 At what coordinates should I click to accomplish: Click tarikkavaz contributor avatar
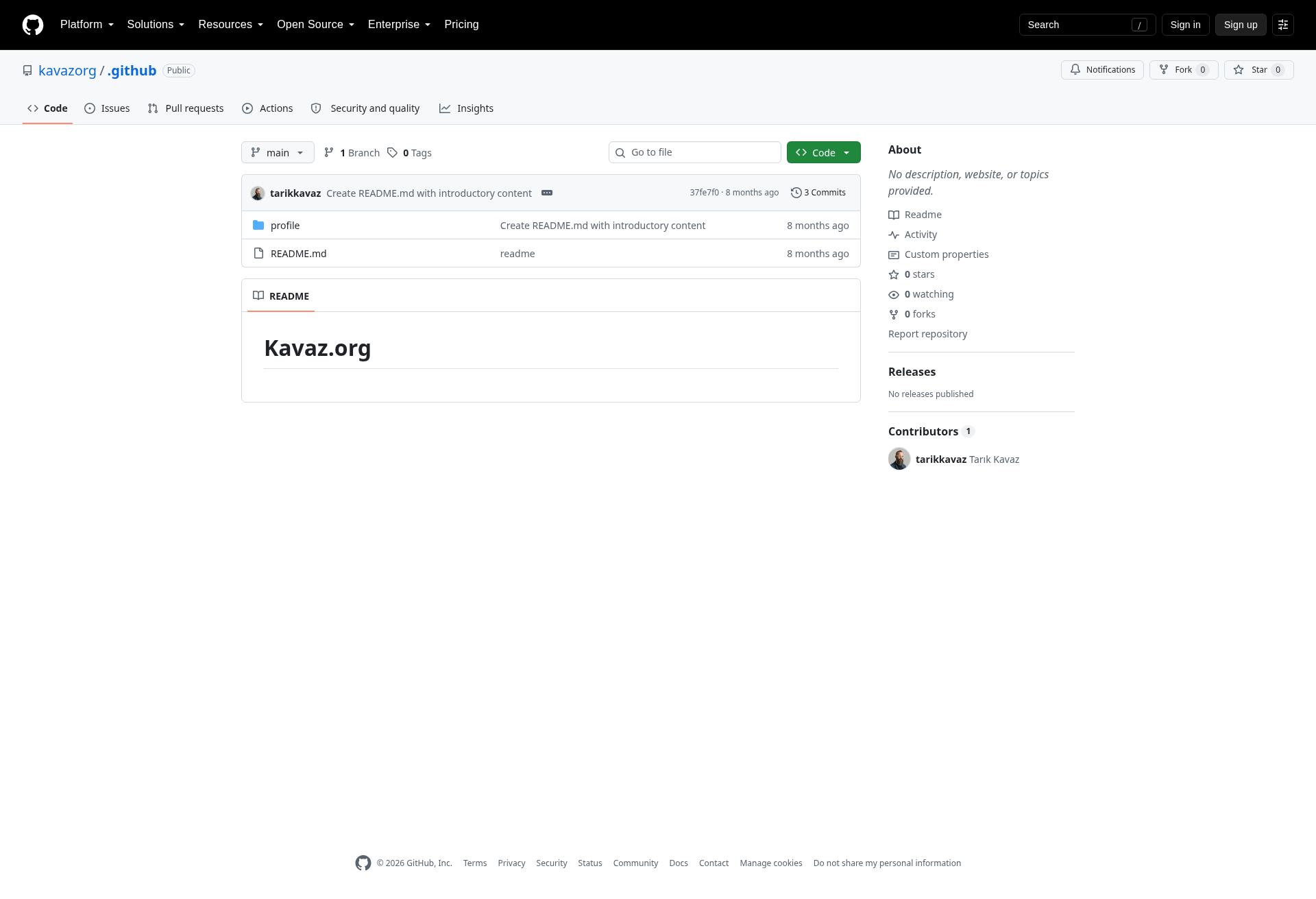(899, 459)
